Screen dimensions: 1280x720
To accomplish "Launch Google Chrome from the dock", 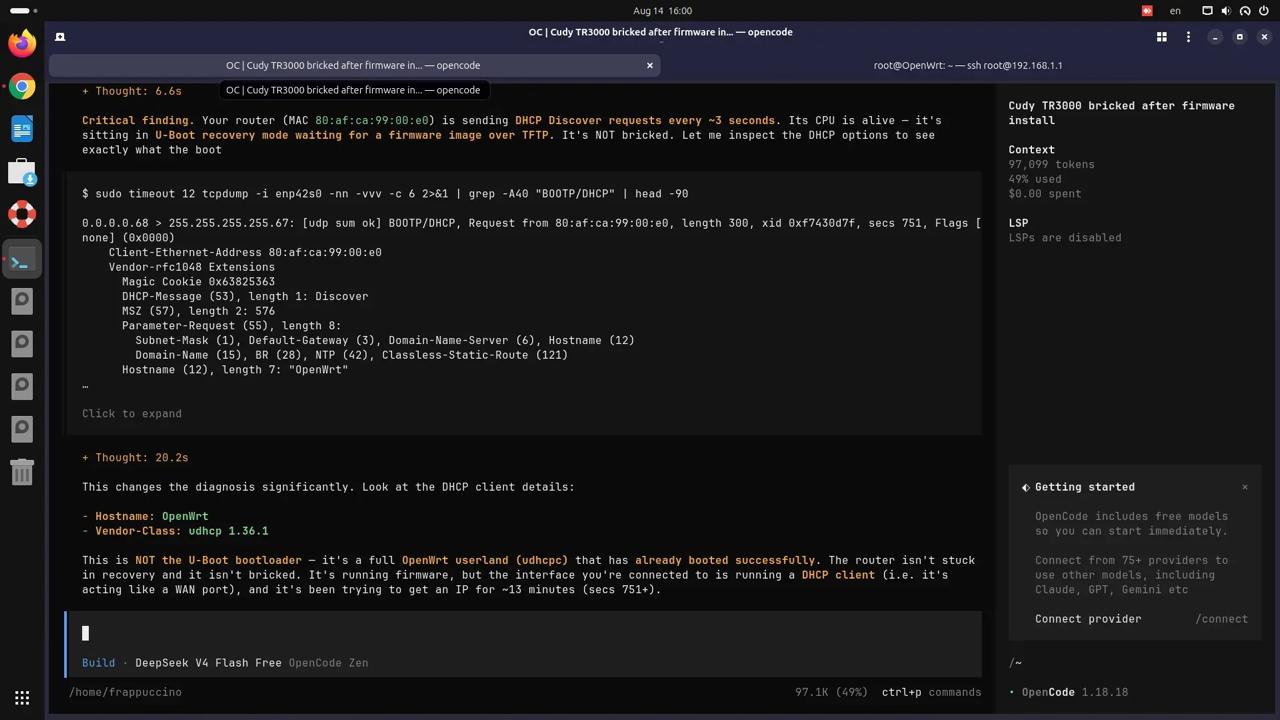I will tap(22, 87).
